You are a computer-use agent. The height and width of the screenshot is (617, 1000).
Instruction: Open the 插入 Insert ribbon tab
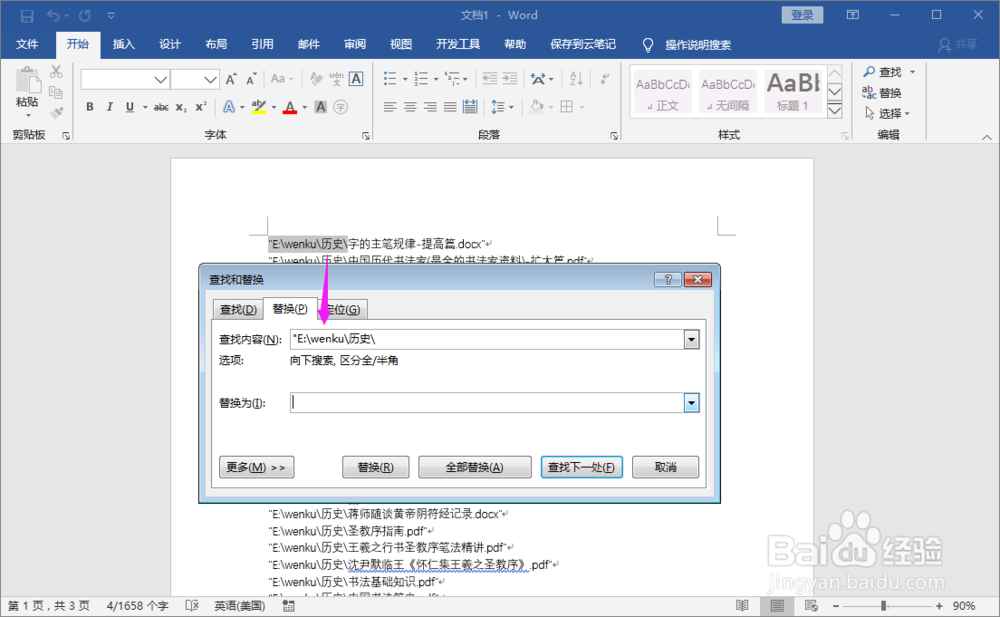point(124,44)
